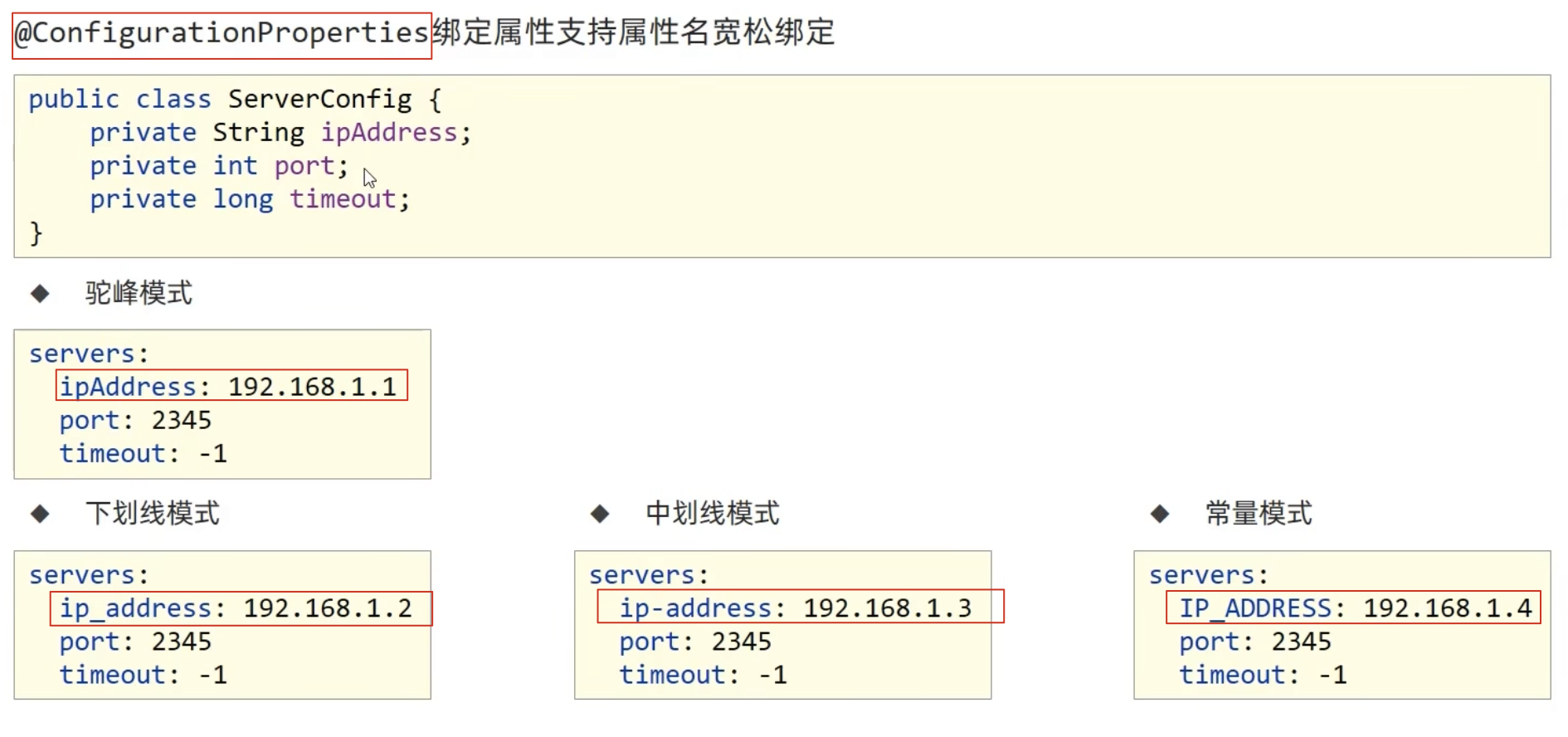Viewport: 1568px width, 737px height.
Task: Click 'timeout: -1' in the 中划线模式 block
Action: click(703, 675)
